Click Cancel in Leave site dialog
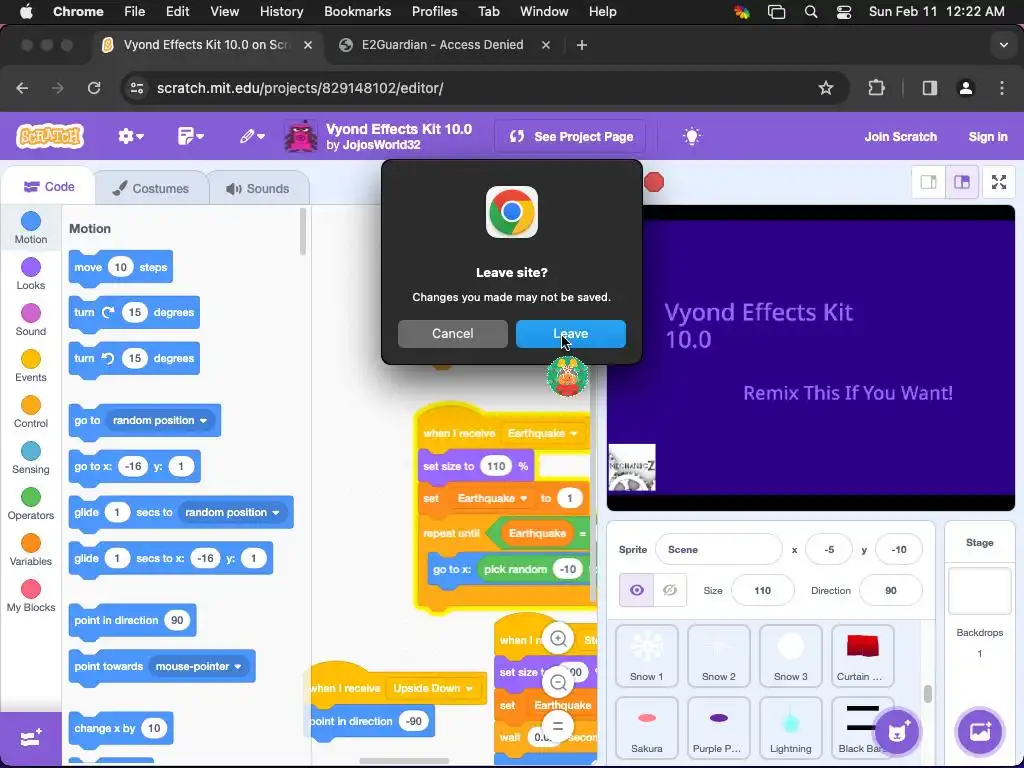The height and width of the screenshot is (768, 1024). point(453,334)
